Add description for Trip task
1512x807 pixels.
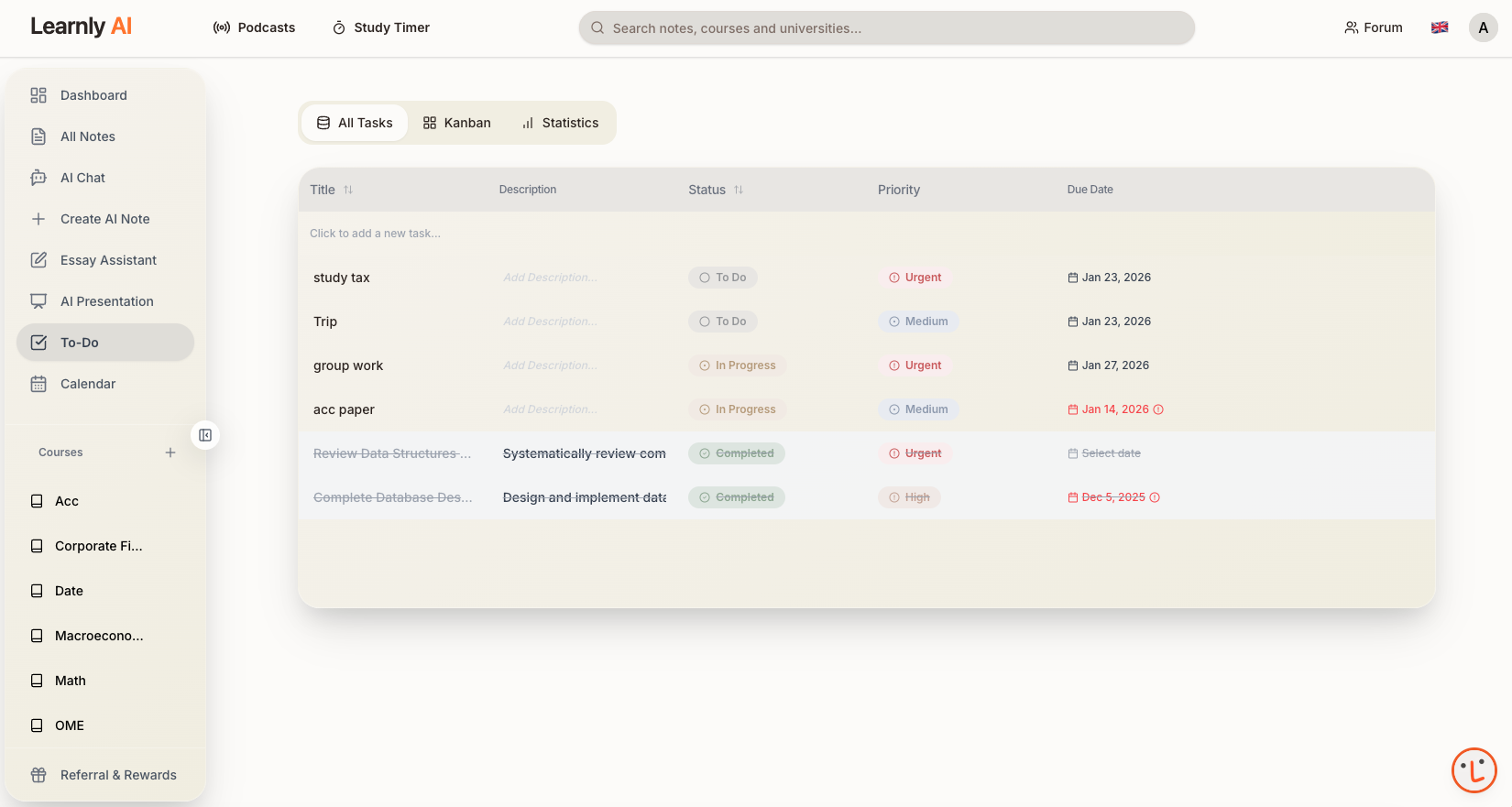pos(550,322)
